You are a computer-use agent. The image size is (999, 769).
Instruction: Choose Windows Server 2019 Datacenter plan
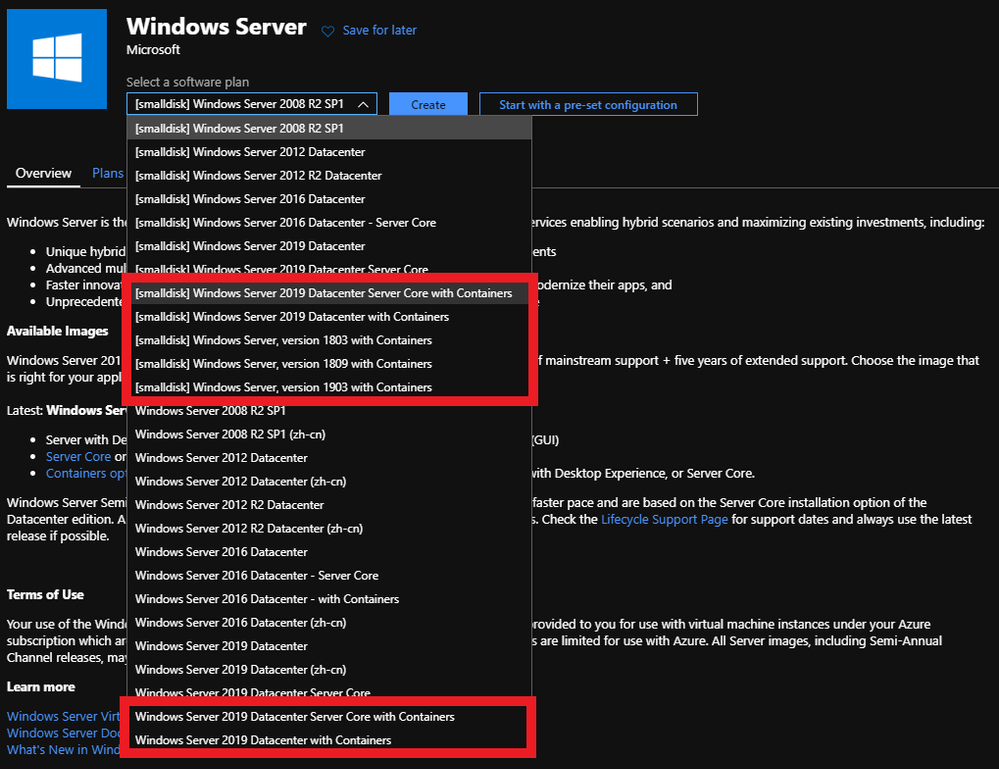tap(329, 647)
